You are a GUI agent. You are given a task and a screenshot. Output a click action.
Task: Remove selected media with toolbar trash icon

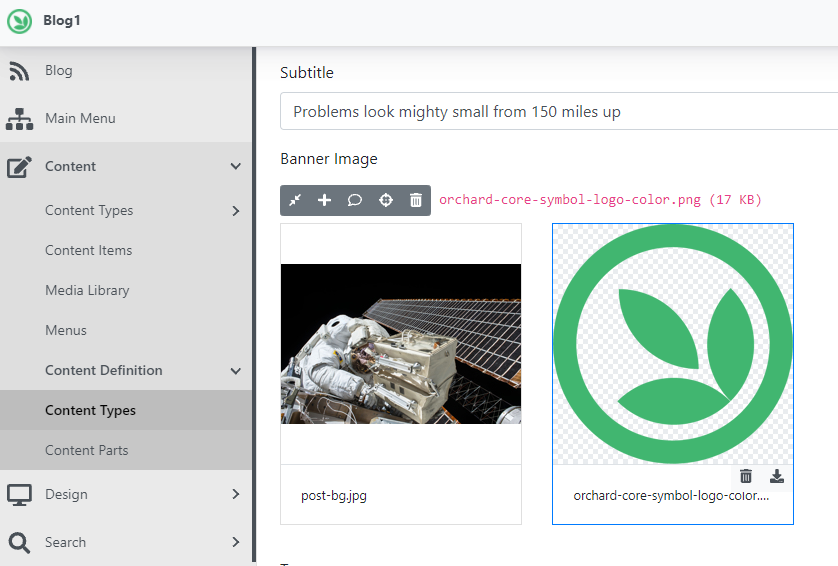coord(416,200)
